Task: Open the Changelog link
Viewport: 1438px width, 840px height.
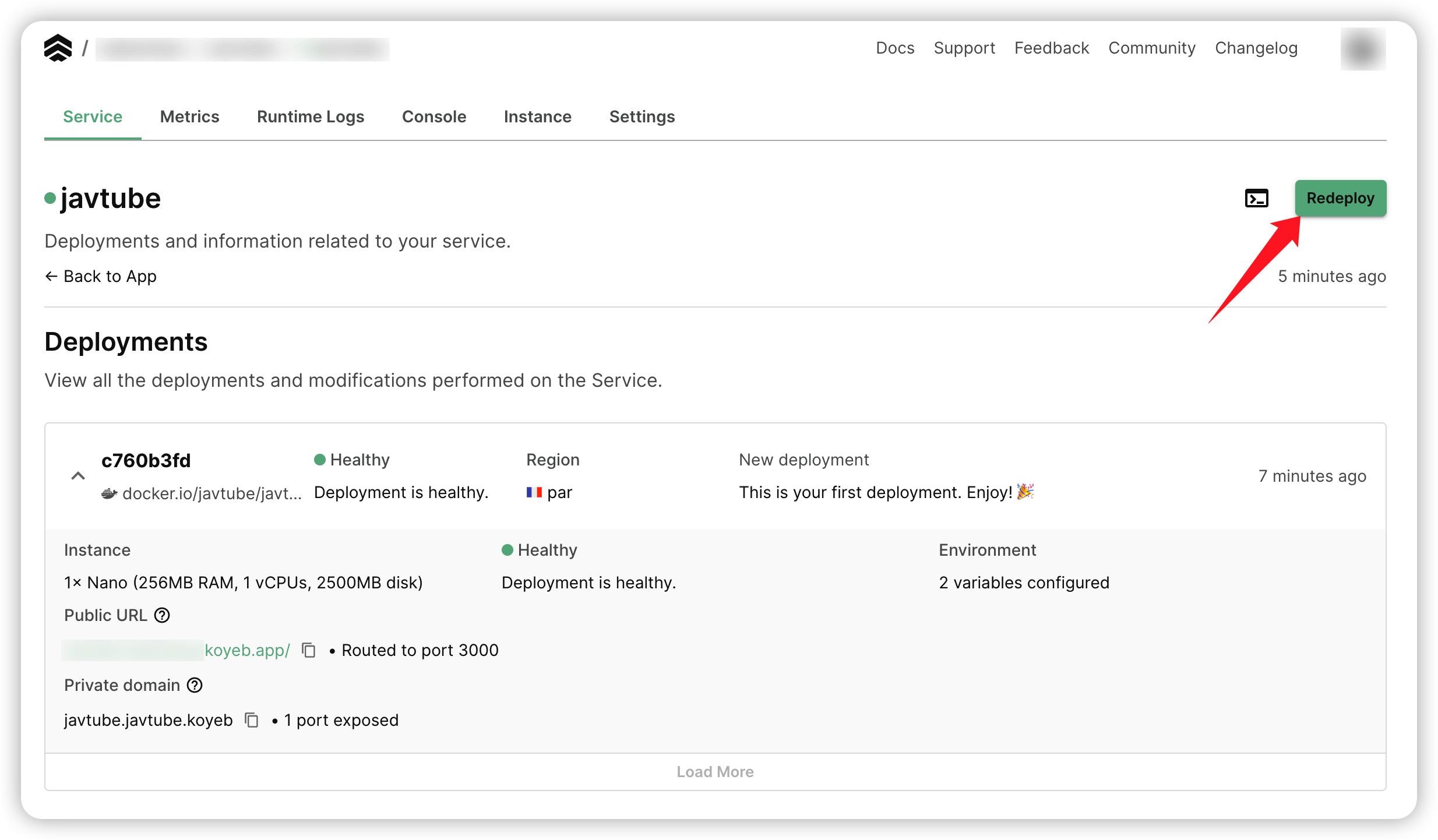Action: coord(1256,48)
